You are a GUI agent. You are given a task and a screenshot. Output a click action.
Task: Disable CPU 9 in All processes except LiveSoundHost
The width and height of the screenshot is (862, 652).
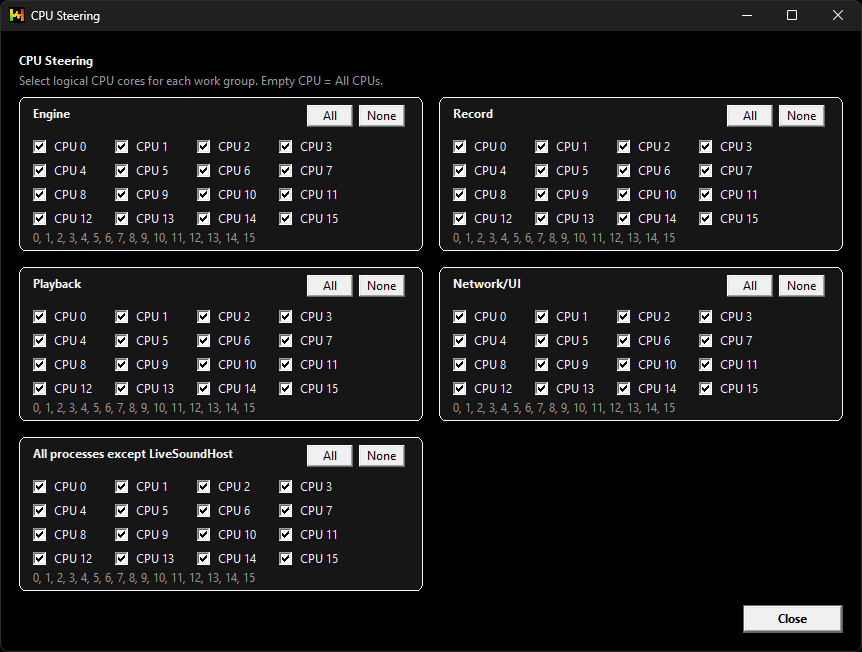point(121,534)
